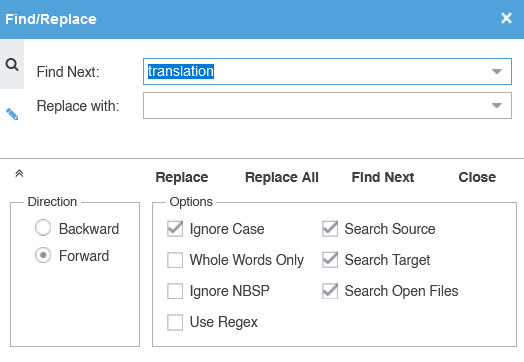Enable Use Regex option

tap(175, 322)
